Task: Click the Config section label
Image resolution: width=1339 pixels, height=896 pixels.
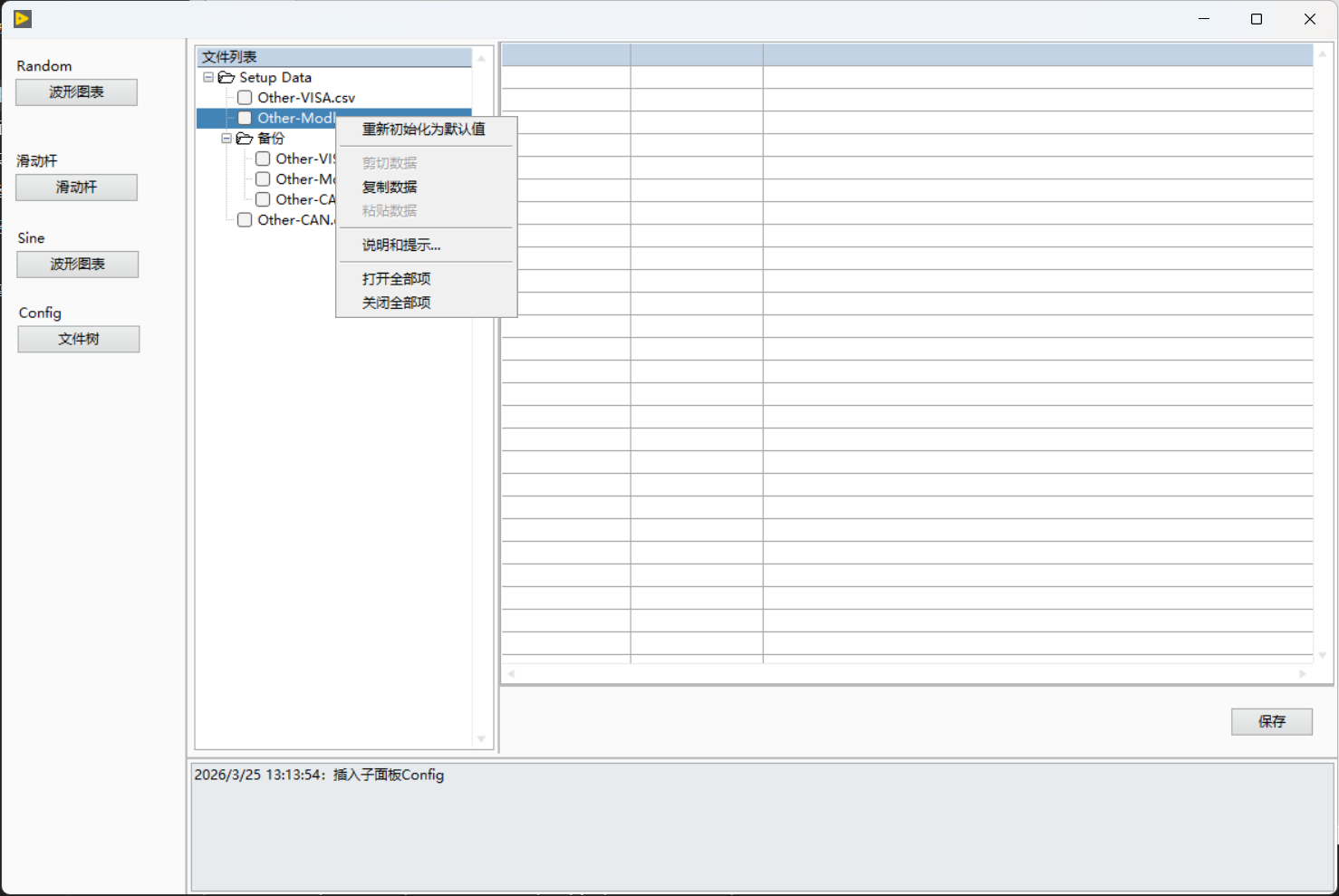Action: [x=40, y=313]
